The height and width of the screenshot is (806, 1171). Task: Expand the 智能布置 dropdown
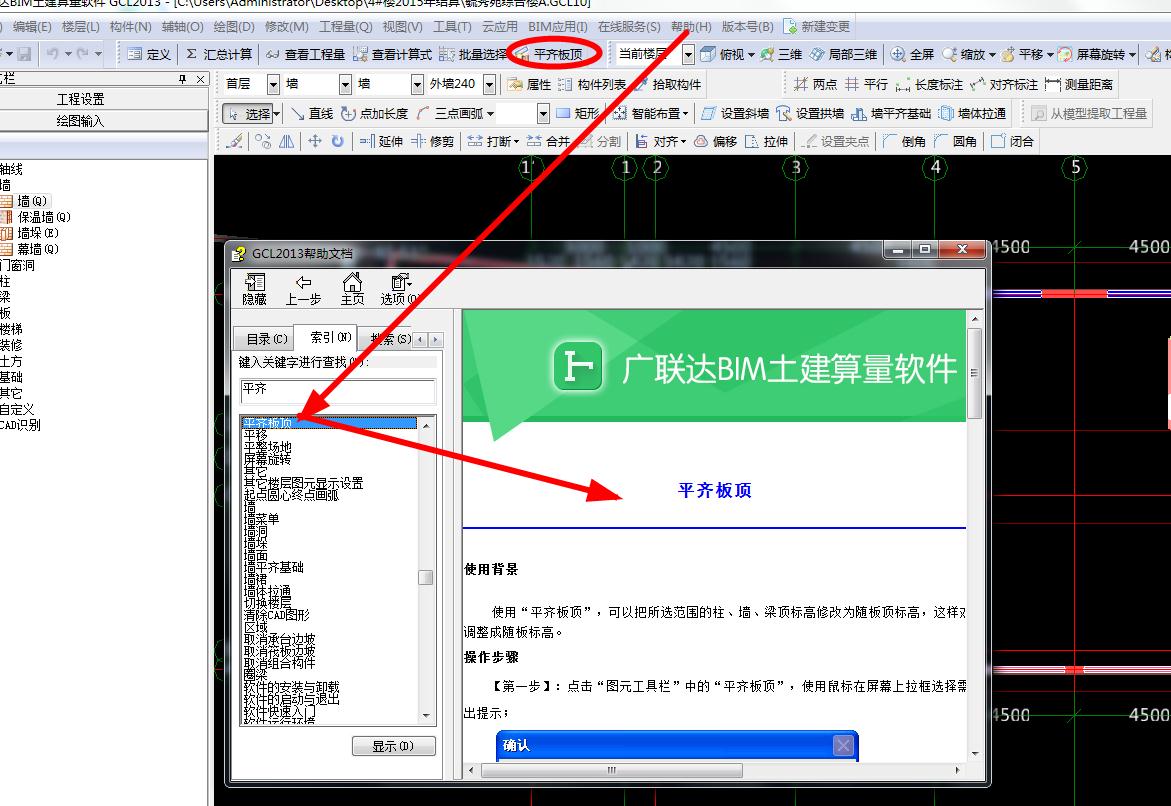point(685,114)
